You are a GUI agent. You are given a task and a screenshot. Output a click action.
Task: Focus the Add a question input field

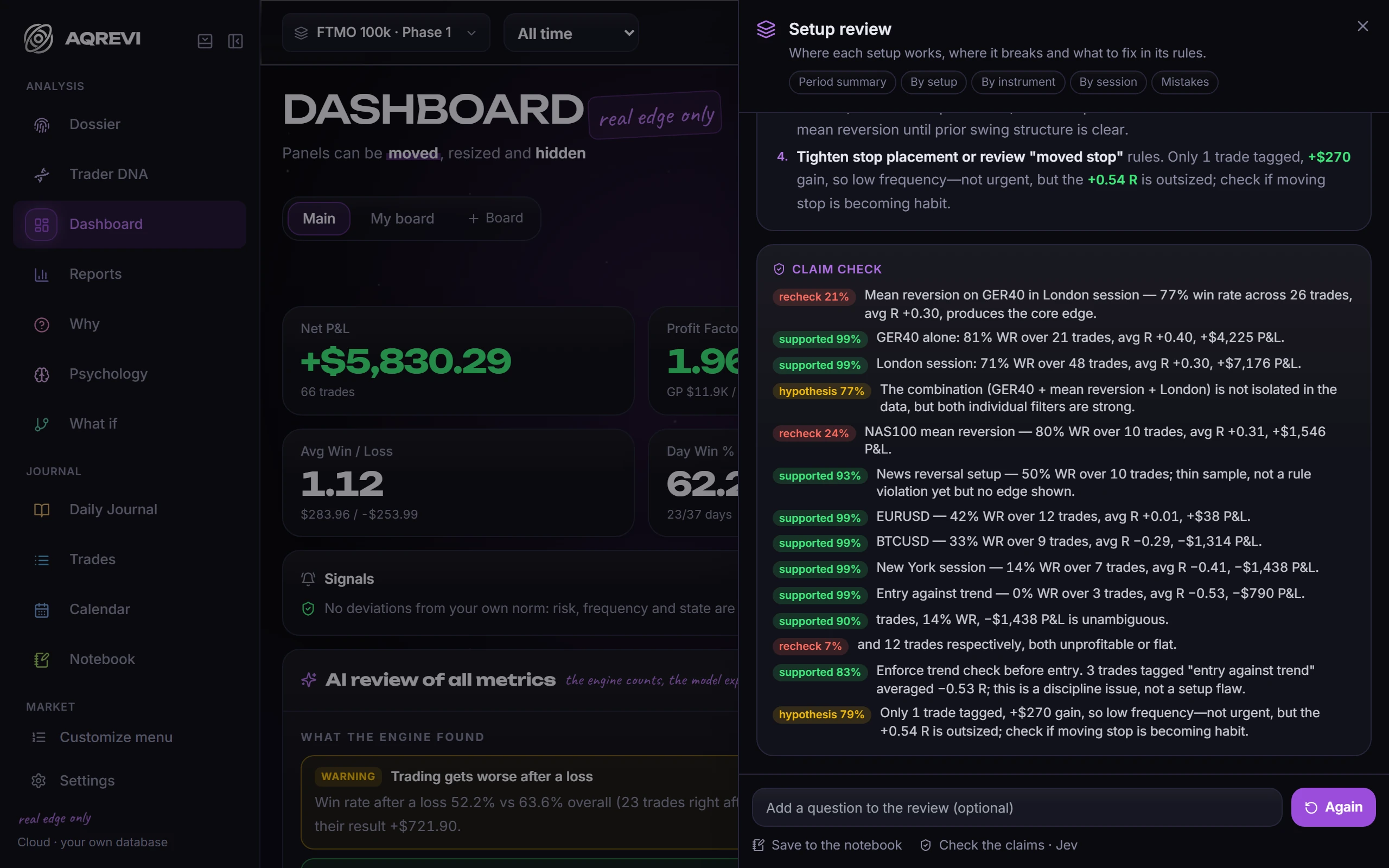[1017, 807]
